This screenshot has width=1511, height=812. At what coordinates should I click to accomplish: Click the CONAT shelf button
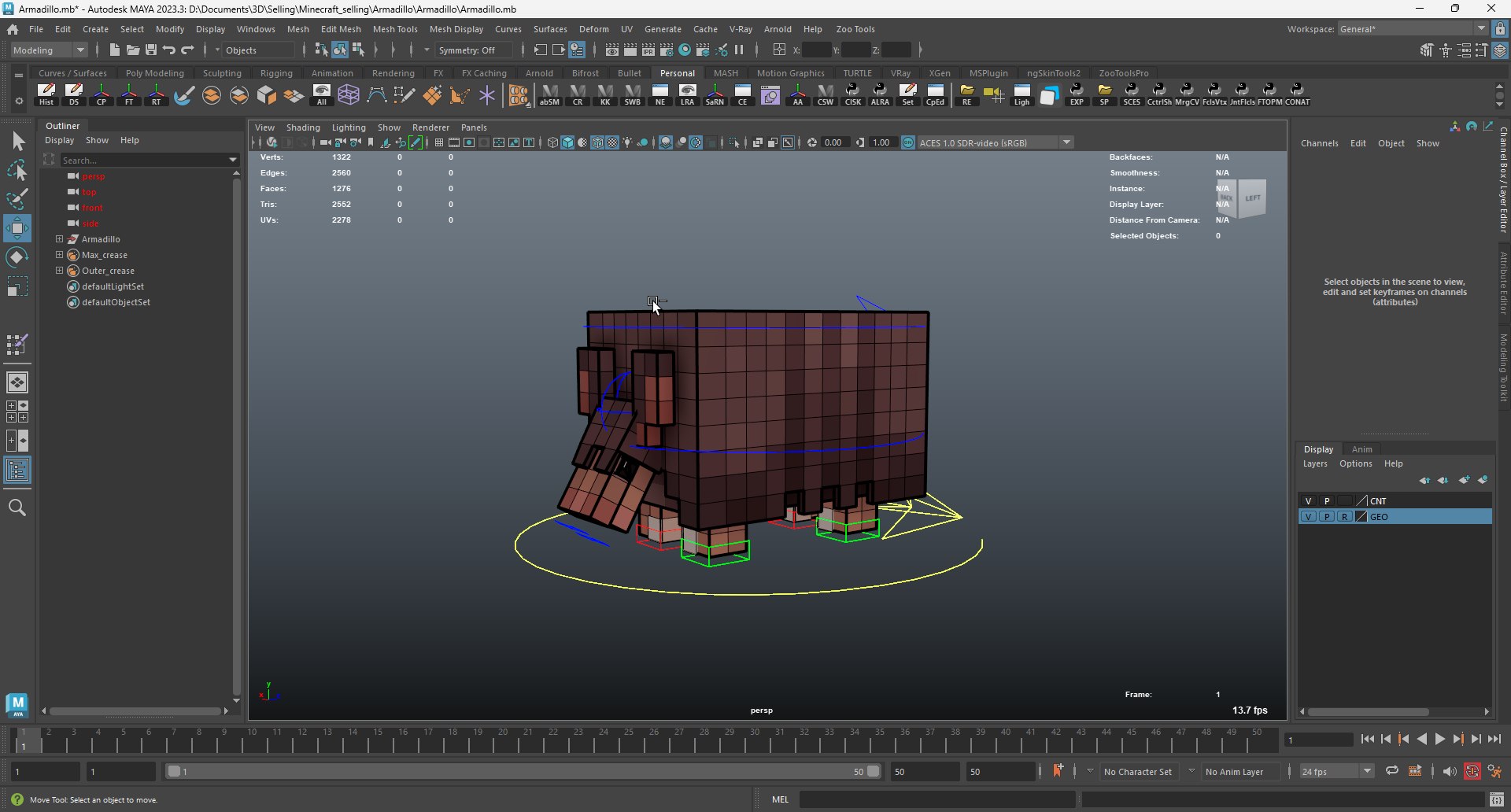click(1298, 94)
